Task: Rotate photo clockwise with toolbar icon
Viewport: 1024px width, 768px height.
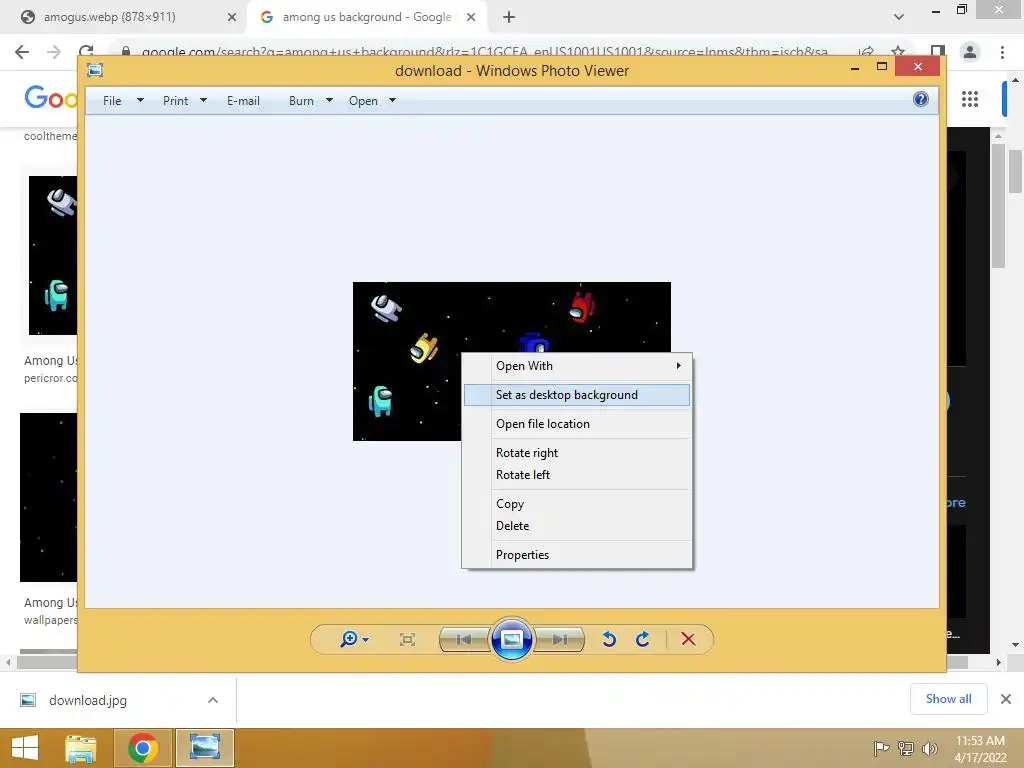Action: coord(643,639)
